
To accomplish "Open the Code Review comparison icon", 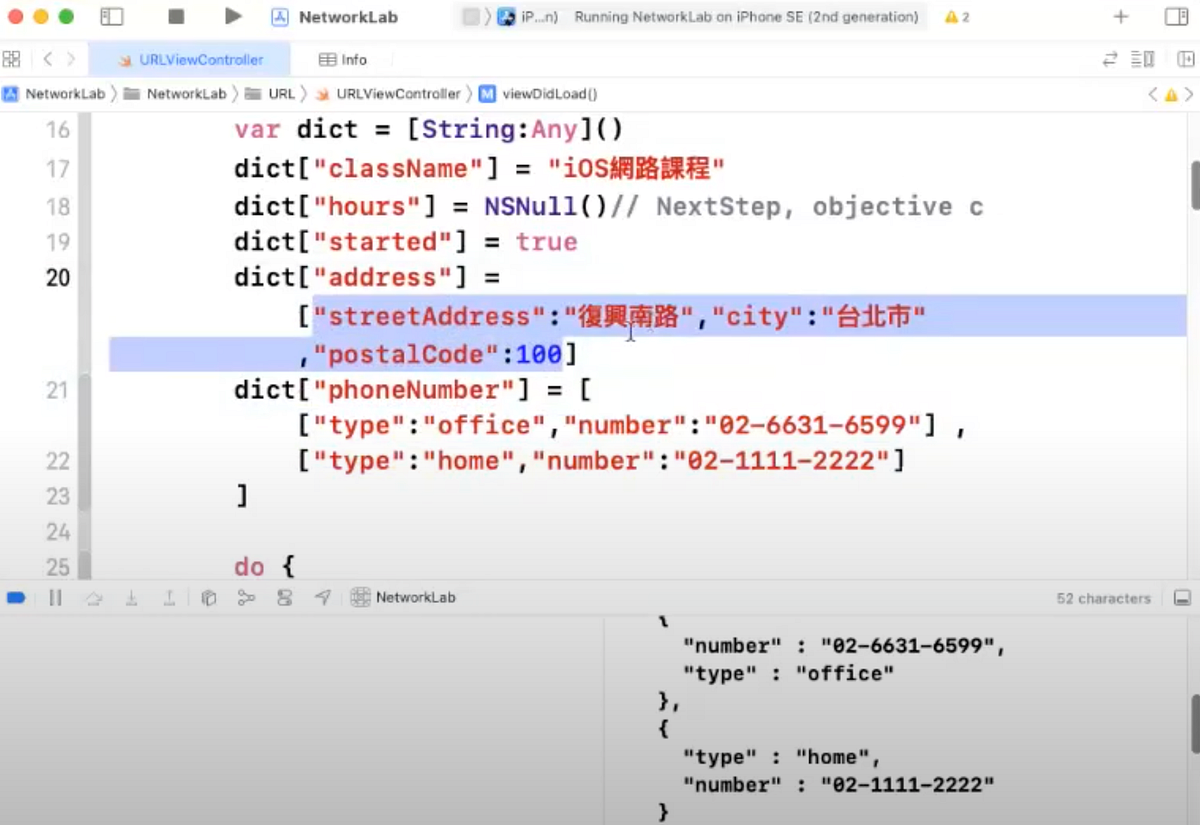I will (x=1110, y=60).
